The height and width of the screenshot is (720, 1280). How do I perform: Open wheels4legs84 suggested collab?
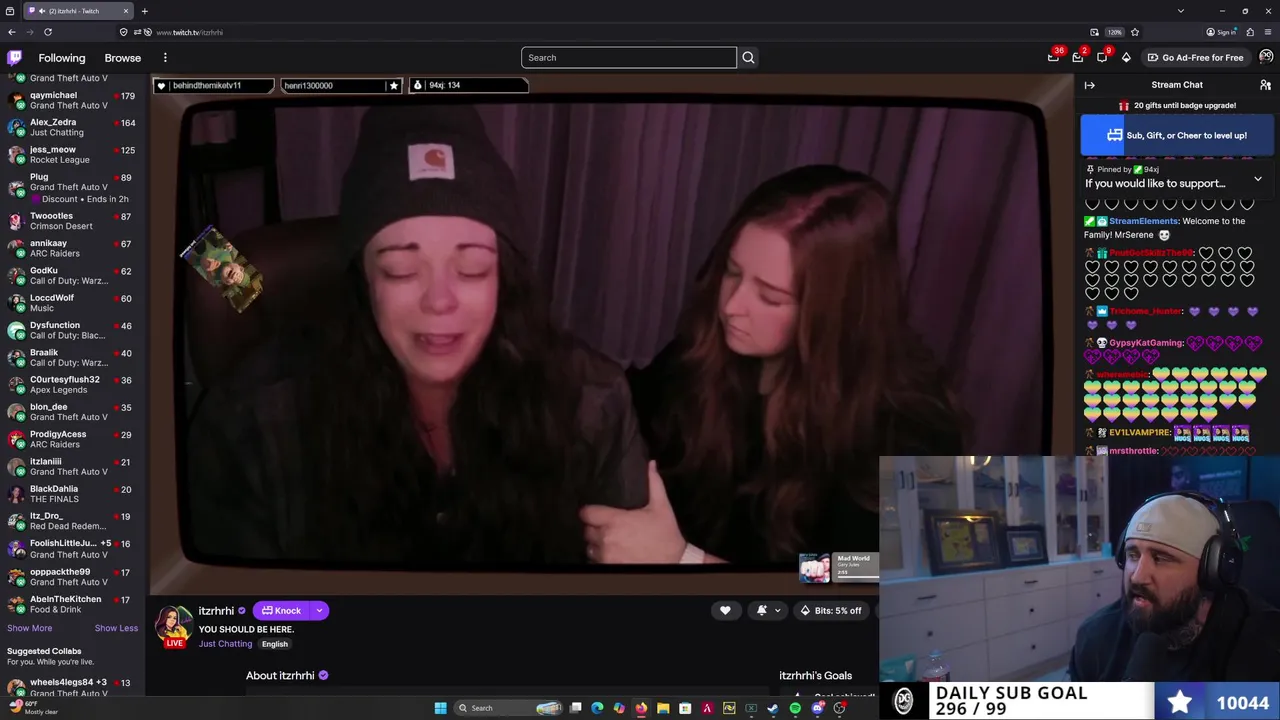[x=70, y=687]
